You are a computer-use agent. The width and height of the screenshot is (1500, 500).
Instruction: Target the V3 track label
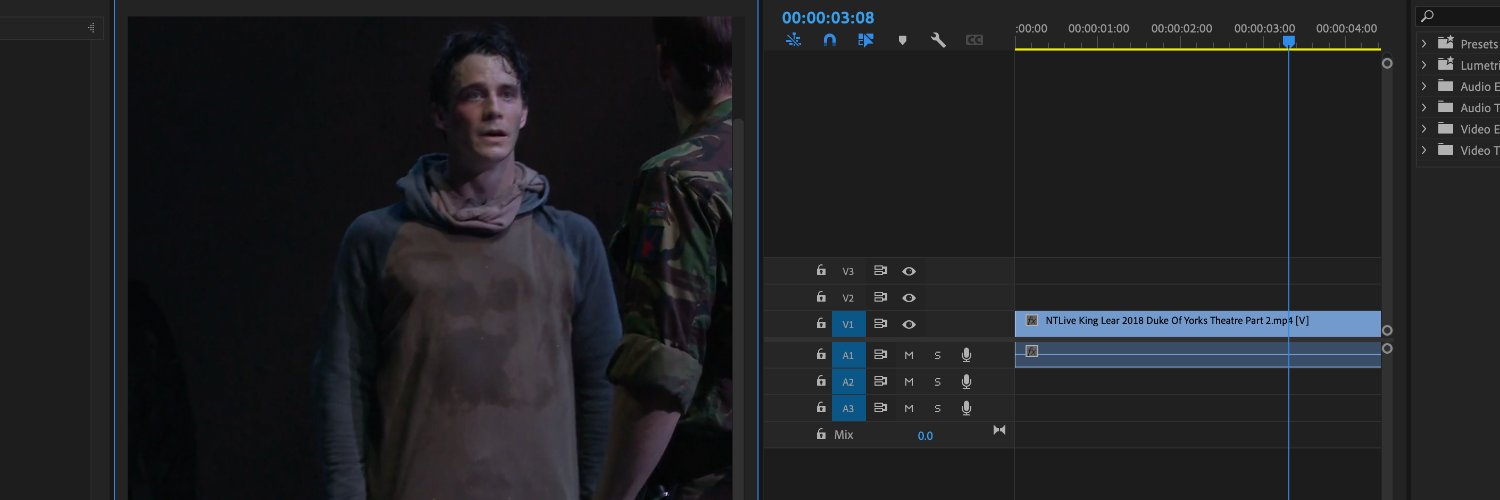pyautogui.click(x=848, y=271)
